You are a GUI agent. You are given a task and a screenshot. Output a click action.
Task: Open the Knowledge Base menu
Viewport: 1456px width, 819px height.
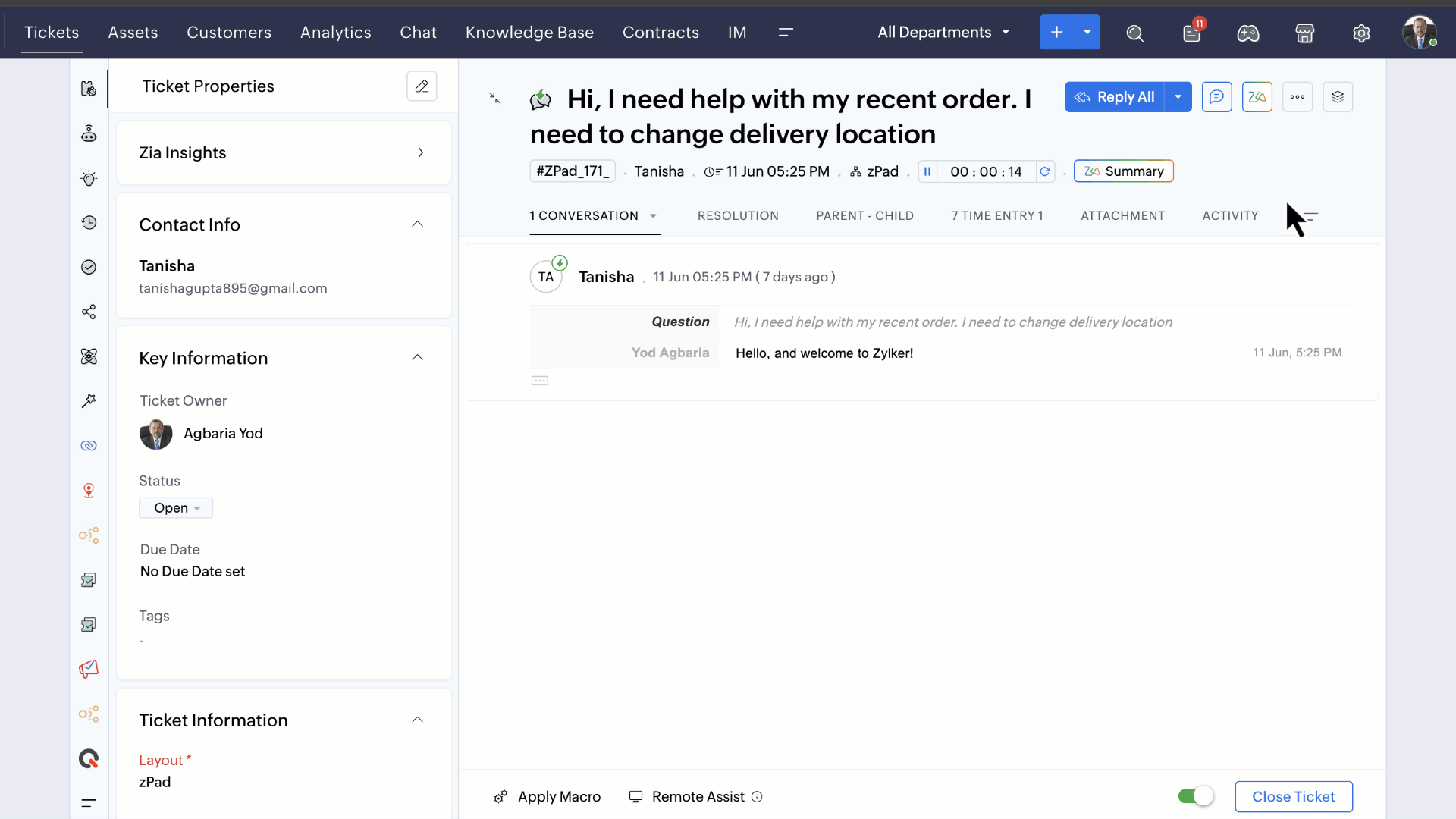click(x=529, y=33)
